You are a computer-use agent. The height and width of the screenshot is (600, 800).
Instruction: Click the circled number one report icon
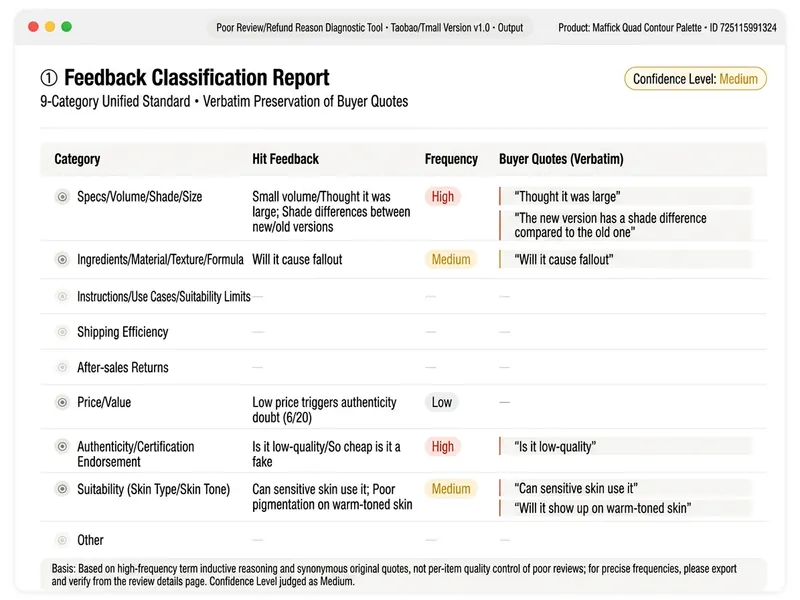coord(49,78)
